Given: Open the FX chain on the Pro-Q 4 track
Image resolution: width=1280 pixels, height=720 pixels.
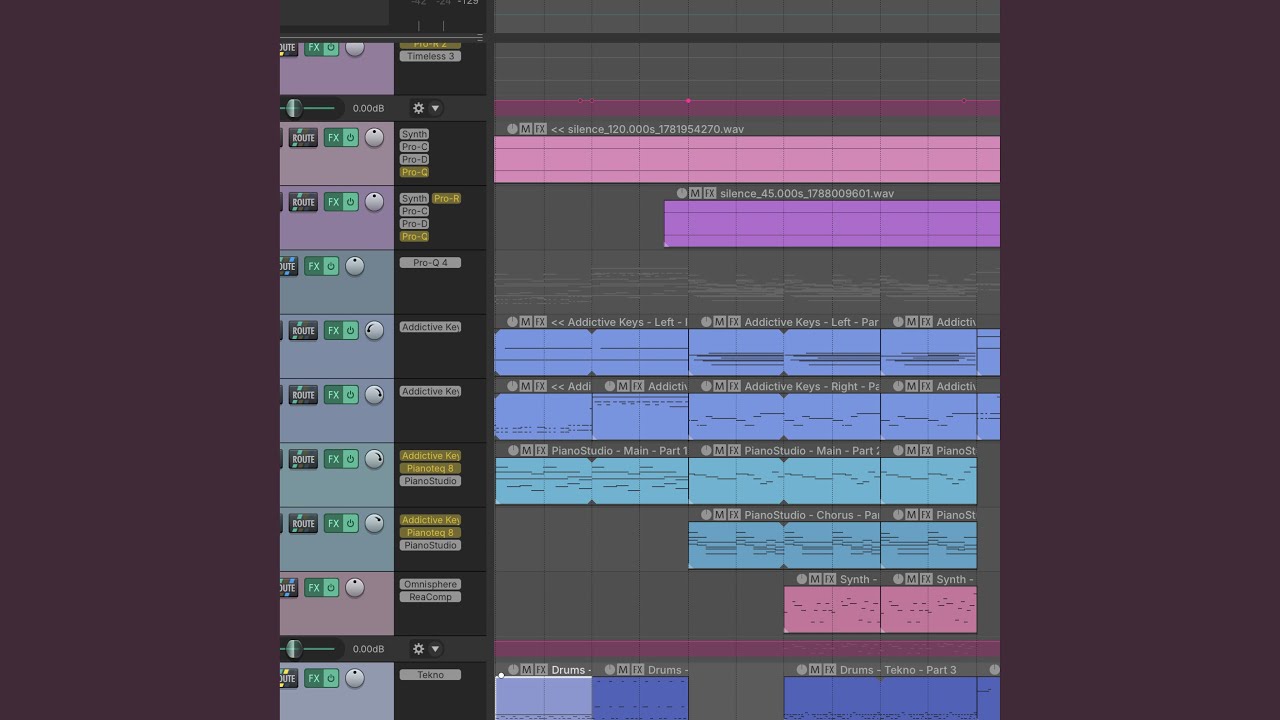Looking at the screenshot, I should [x=314, y=266].
